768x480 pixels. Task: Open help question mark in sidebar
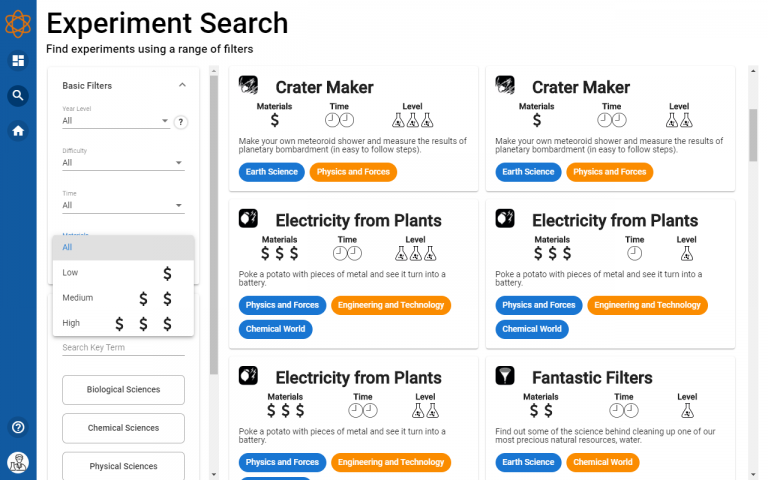point(18,427)
